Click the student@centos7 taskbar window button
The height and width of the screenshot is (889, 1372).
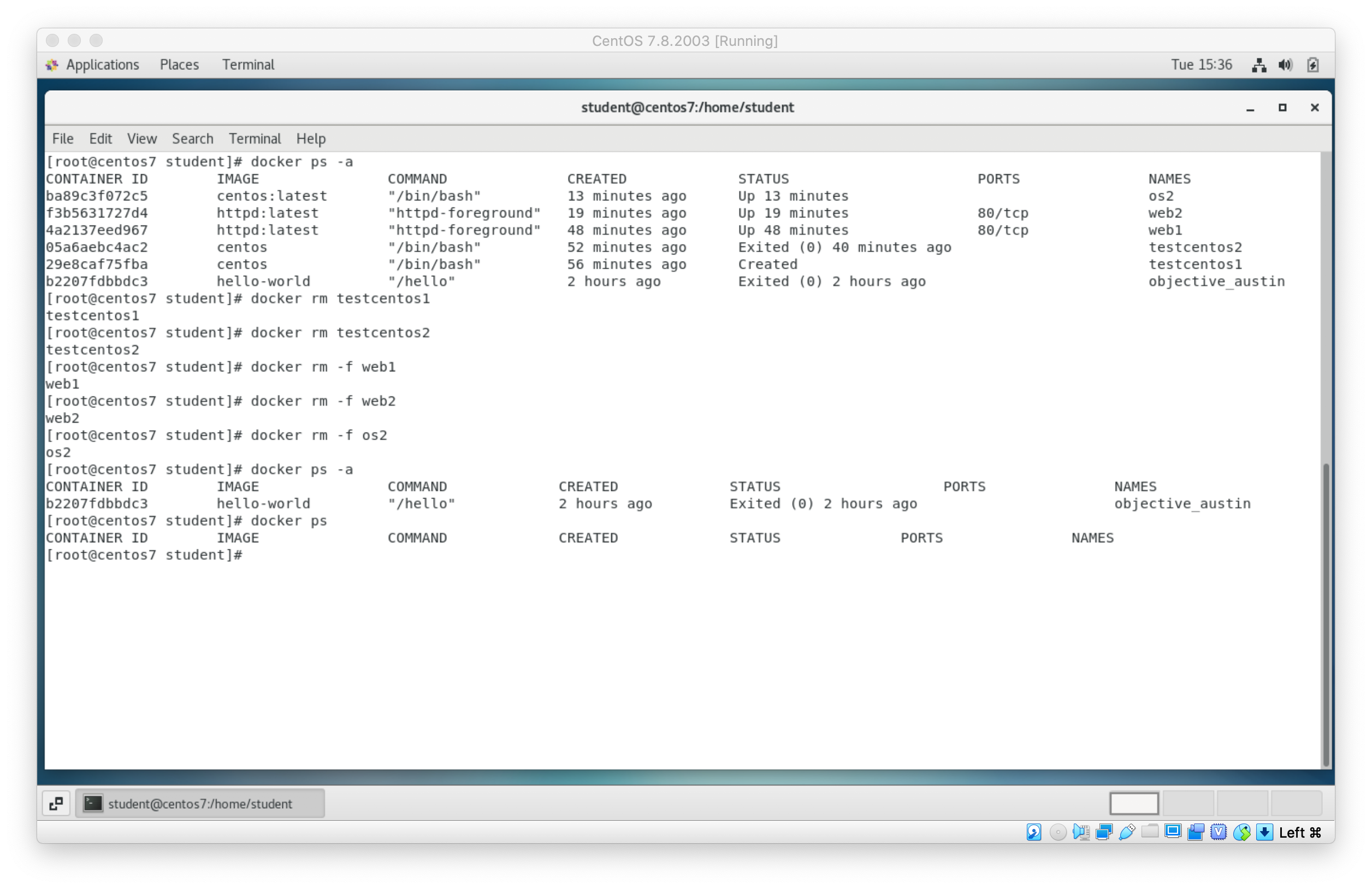pos(199,803)
